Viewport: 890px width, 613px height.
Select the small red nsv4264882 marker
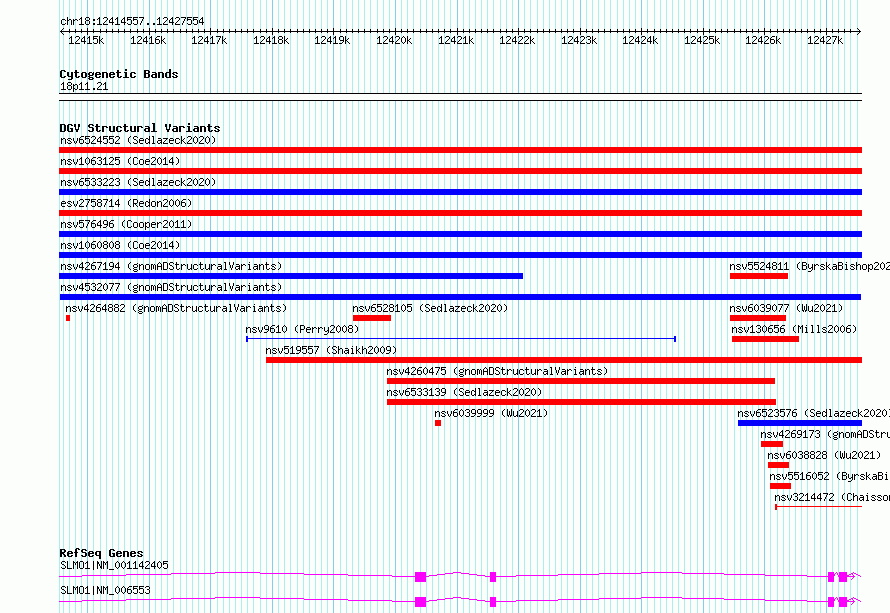(x=68, y=318)
